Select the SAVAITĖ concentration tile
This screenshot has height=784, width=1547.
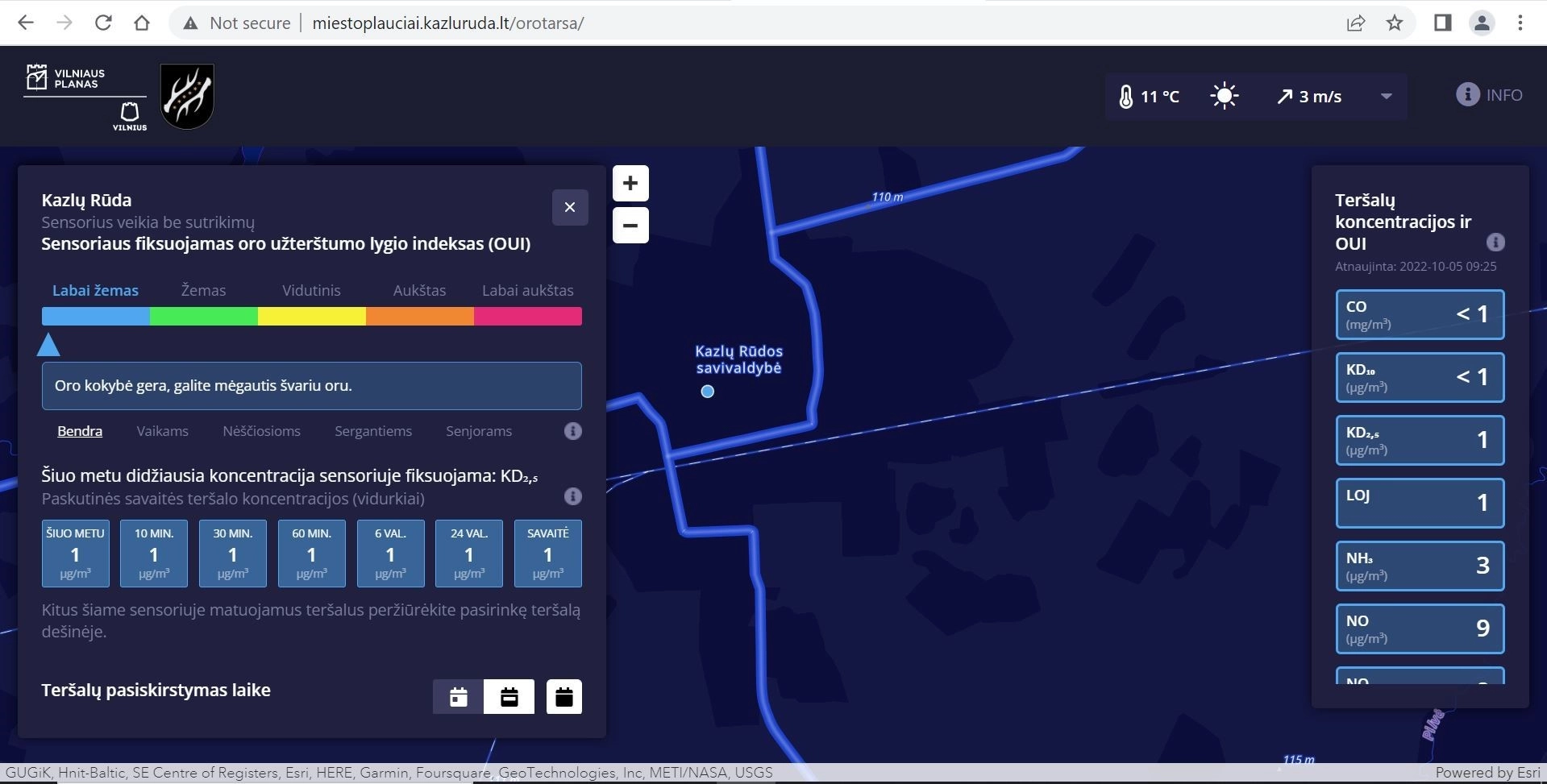click(x=548, y=554)
